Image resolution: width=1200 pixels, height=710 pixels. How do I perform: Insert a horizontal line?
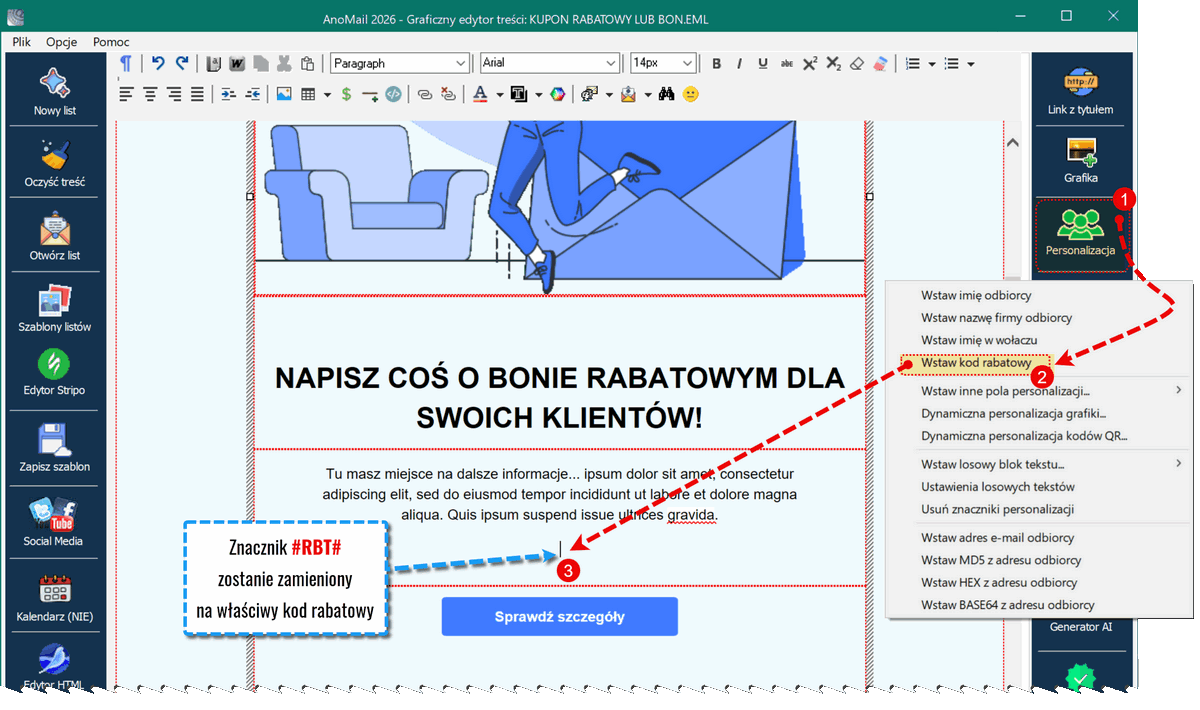[x=370, y=94]
